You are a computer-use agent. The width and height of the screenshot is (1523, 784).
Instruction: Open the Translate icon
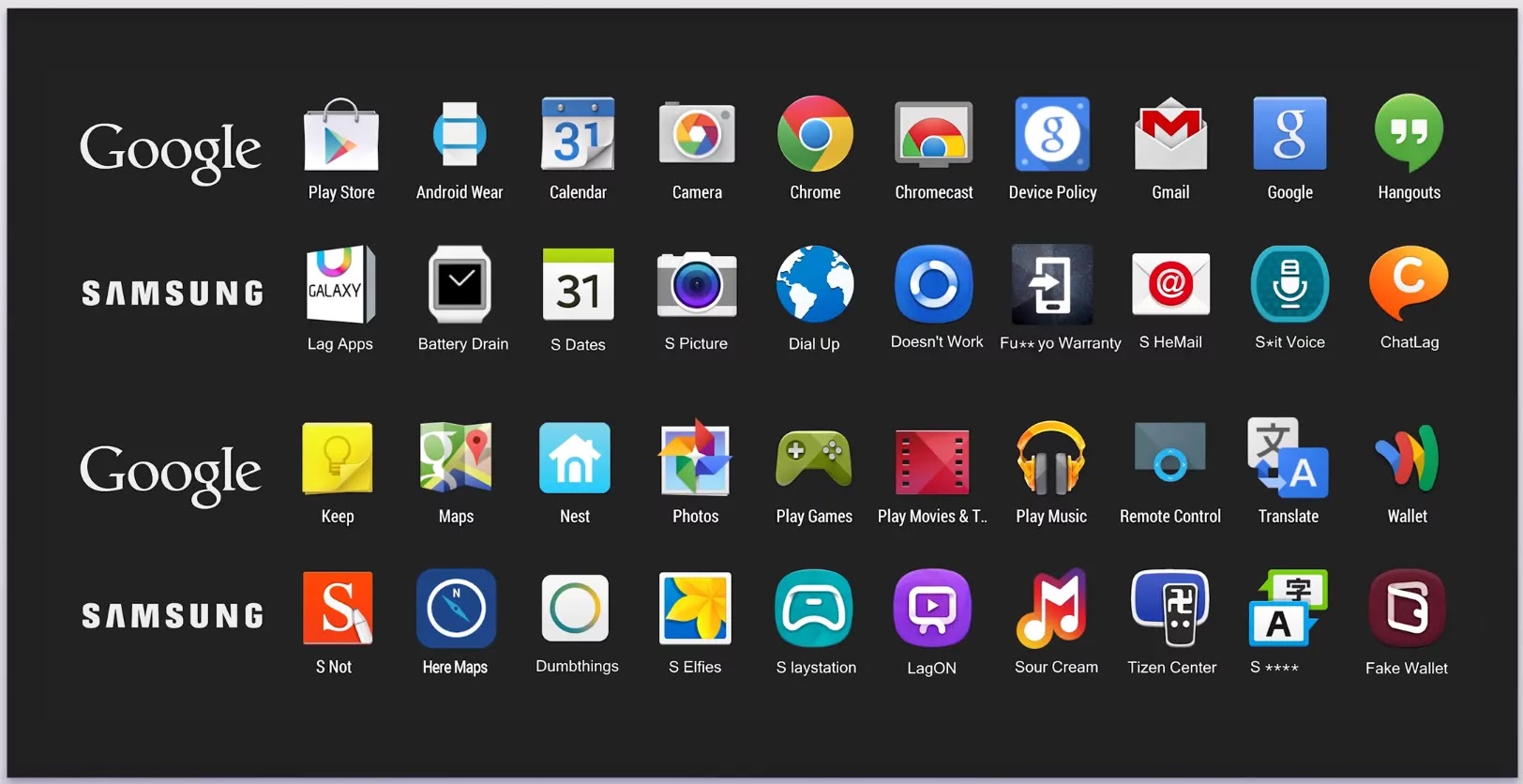click(x=1289, y=458)
